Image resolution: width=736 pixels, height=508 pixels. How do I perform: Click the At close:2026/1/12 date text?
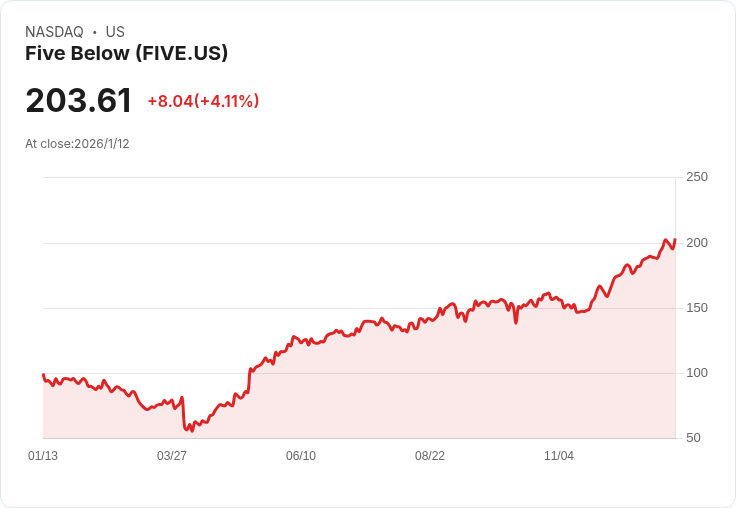pos(77,144)
